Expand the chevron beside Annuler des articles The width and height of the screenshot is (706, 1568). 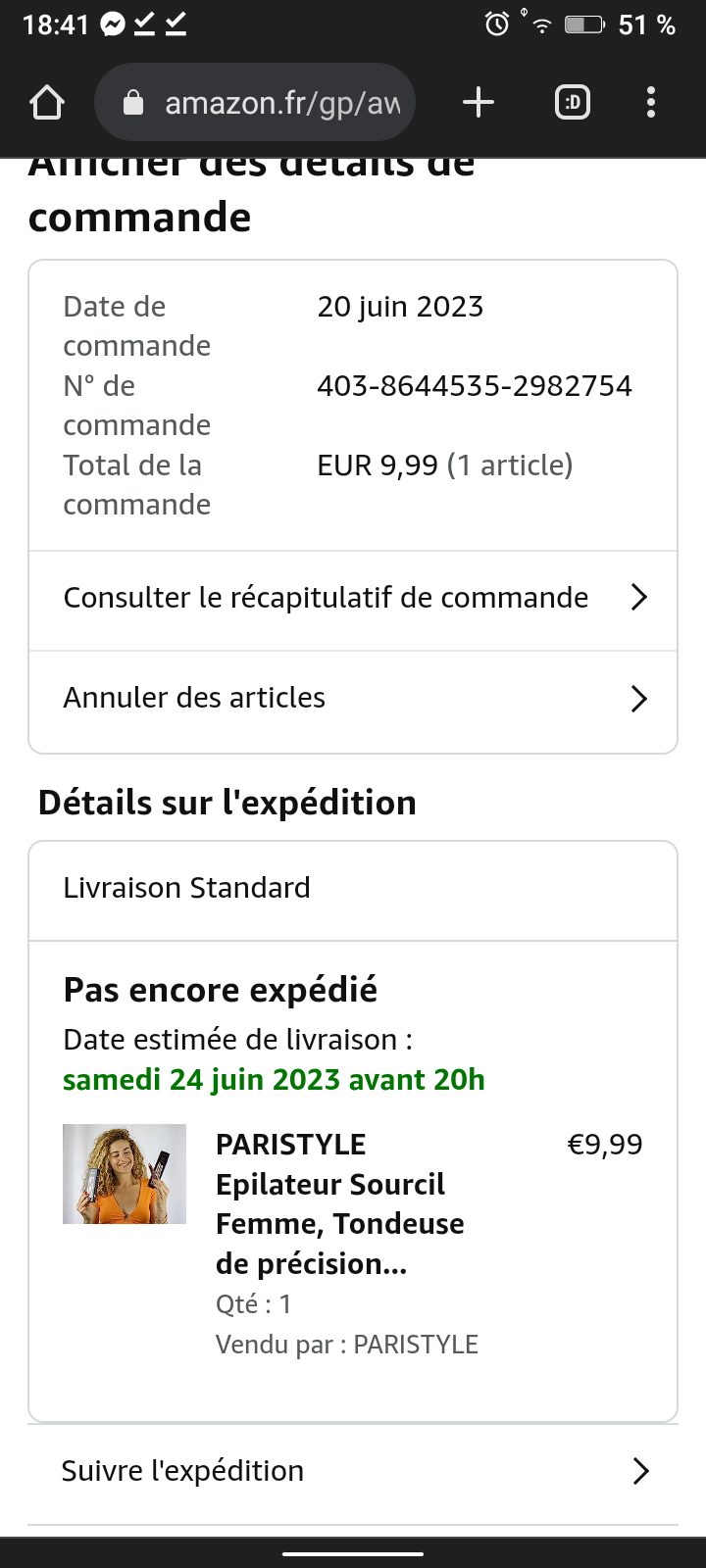[x=639, y=699]
